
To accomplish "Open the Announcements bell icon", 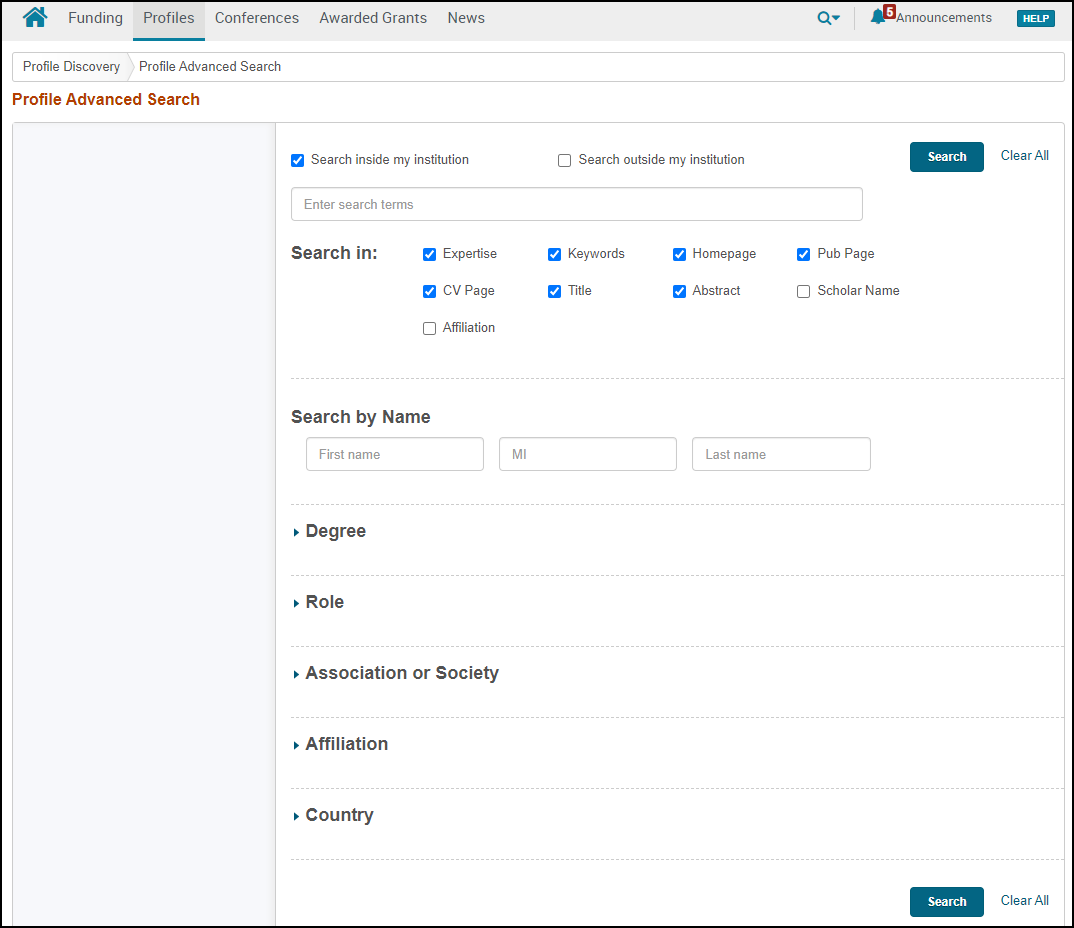I will [878, 17].
